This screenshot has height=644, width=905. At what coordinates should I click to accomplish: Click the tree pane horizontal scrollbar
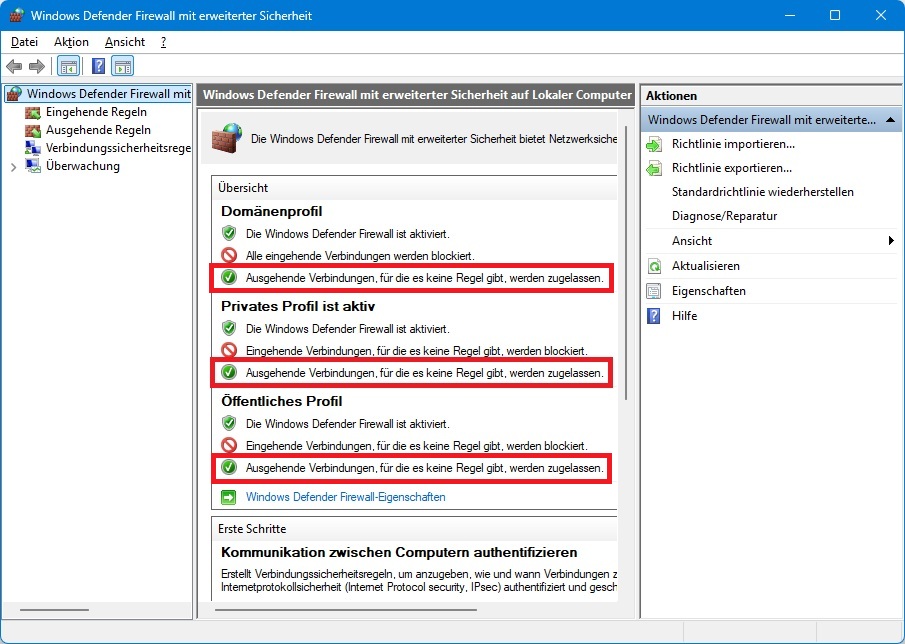pos(54,610)
